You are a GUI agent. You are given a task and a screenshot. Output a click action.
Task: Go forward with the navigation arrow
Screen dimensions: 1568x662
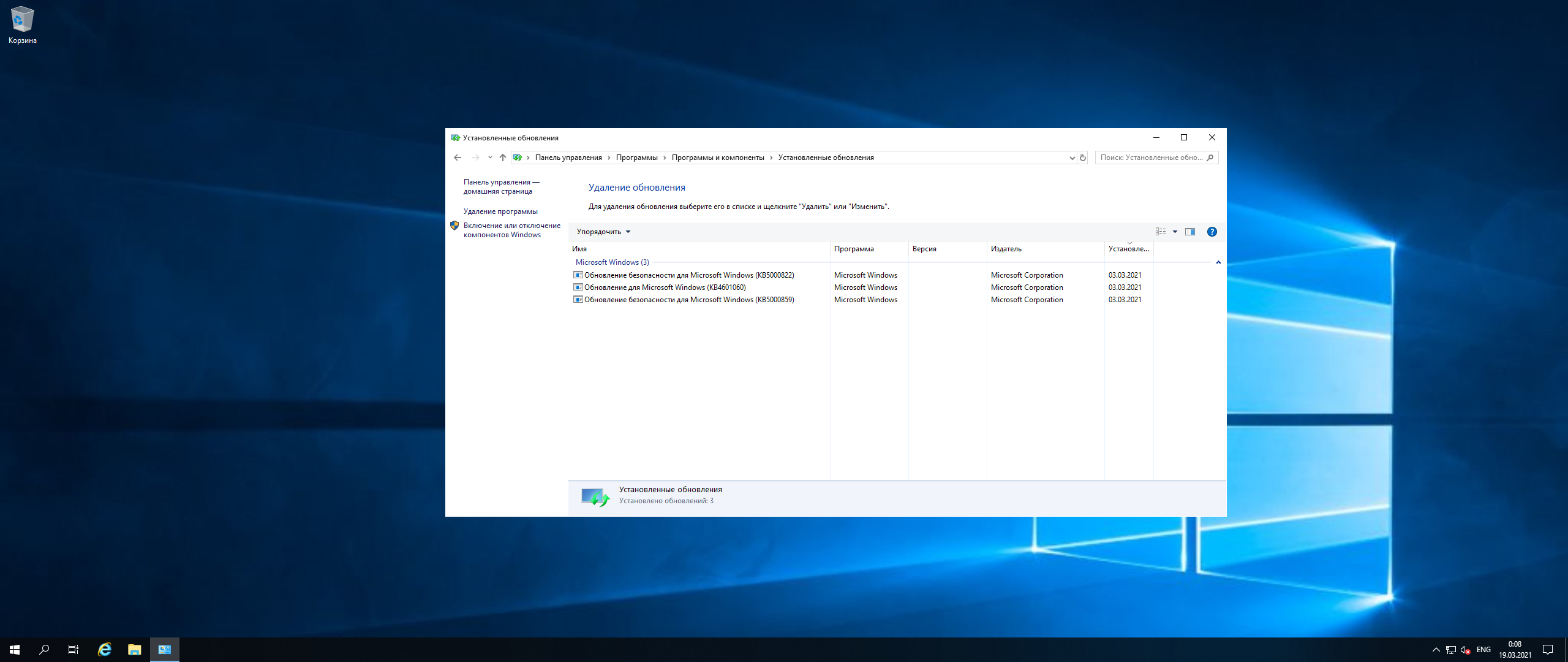point(475,158)
